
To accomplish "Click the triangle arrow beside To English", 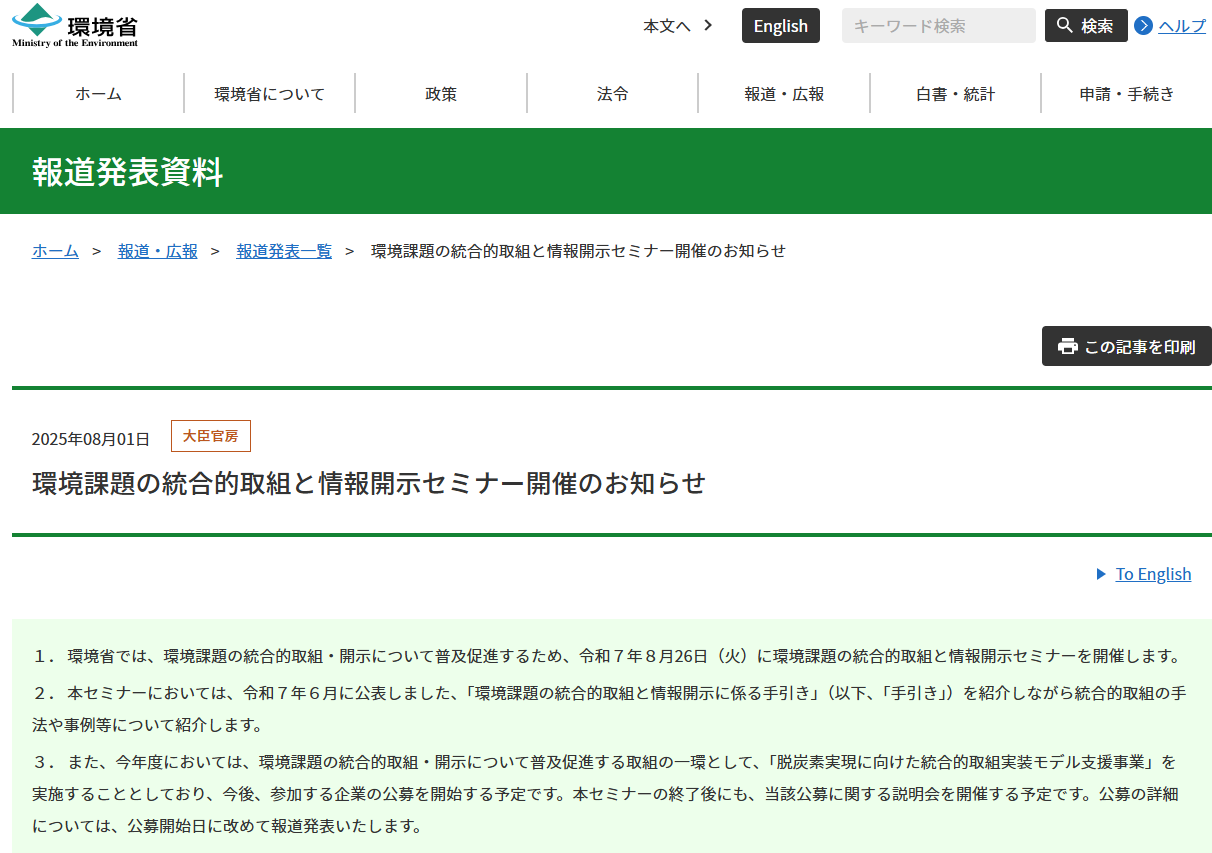I will (x=1101, y=574).
